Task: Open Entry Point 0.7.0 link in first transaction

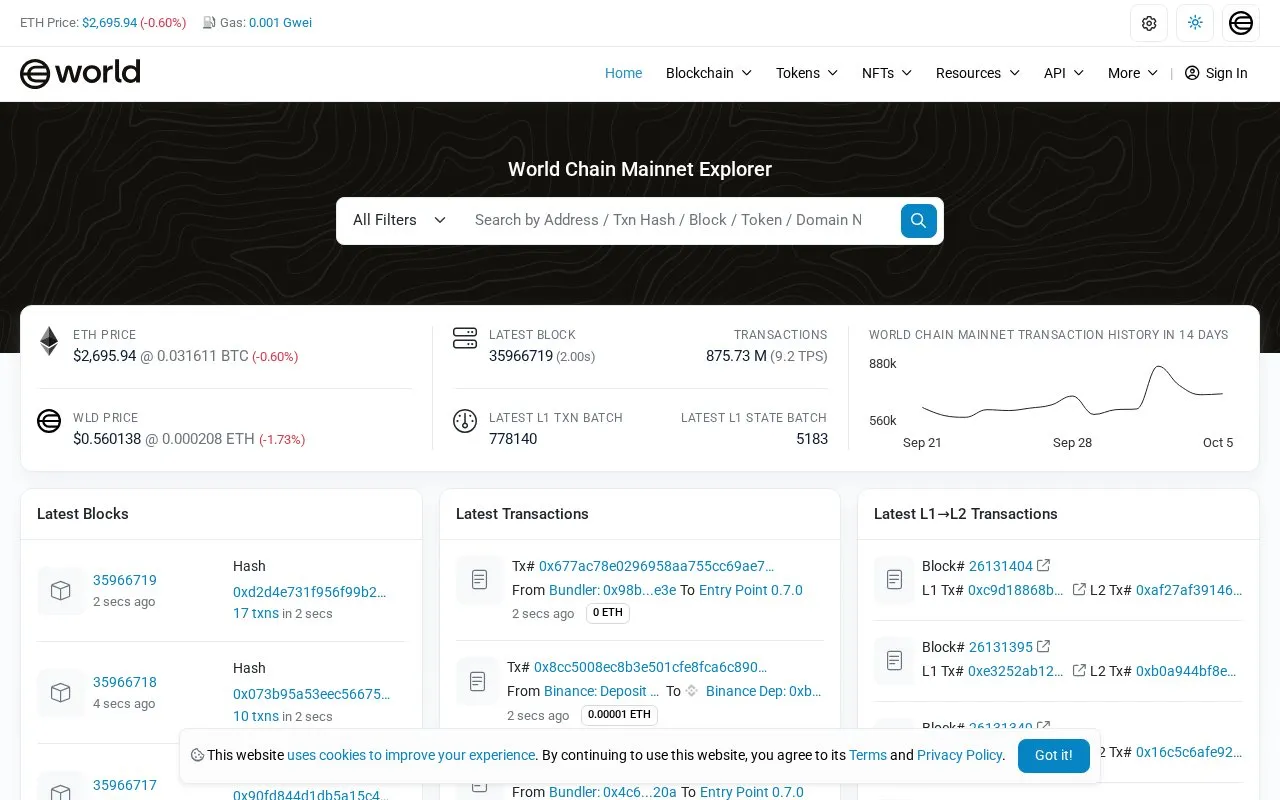Action: tap(751, 590)
